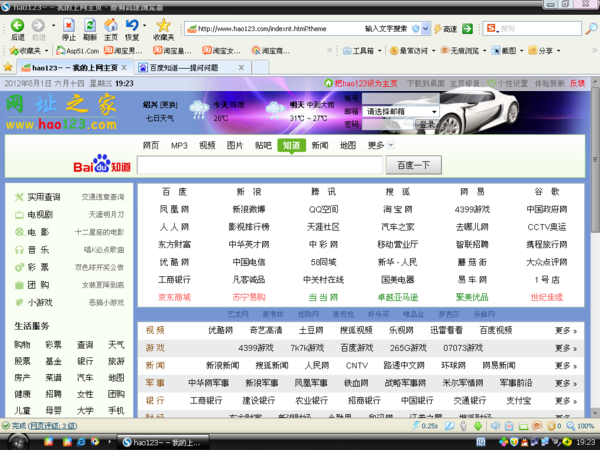
Task: Open the 小游戏 sidebar category
Action: coord(40,303)
